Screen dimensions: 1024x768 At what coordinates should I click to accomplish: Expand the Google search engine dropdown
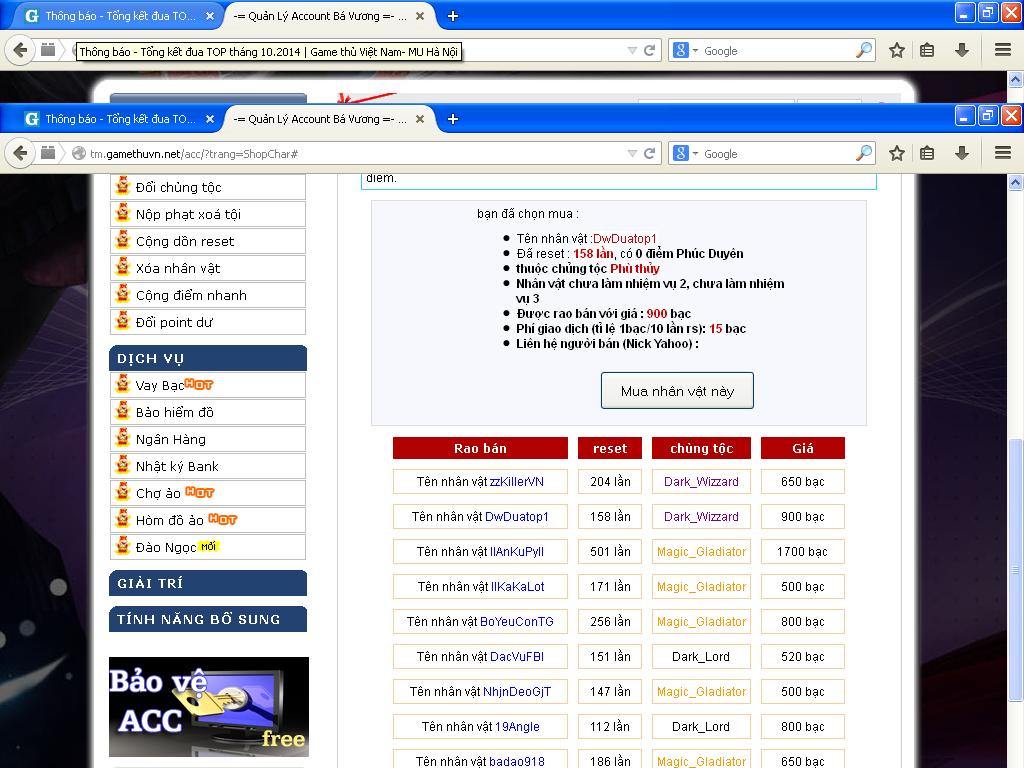[x=686, y=153]
